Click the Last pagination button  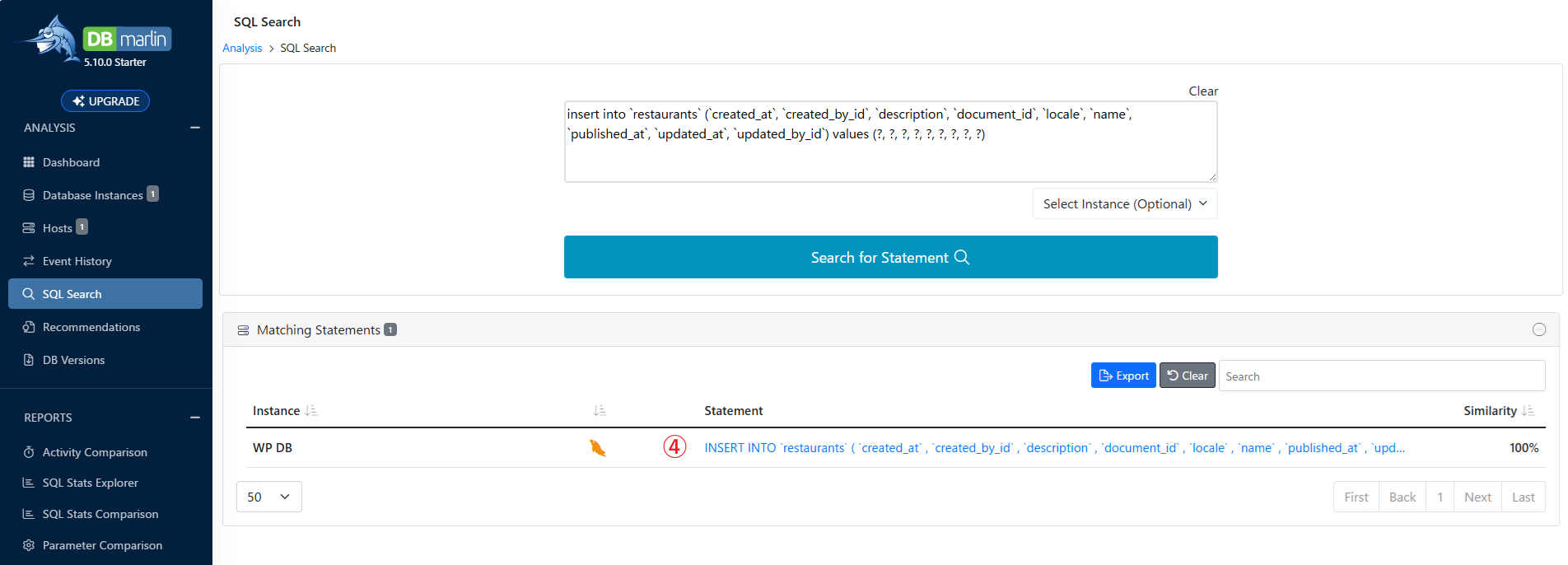pyautogui.click(x=1524, y=497)
